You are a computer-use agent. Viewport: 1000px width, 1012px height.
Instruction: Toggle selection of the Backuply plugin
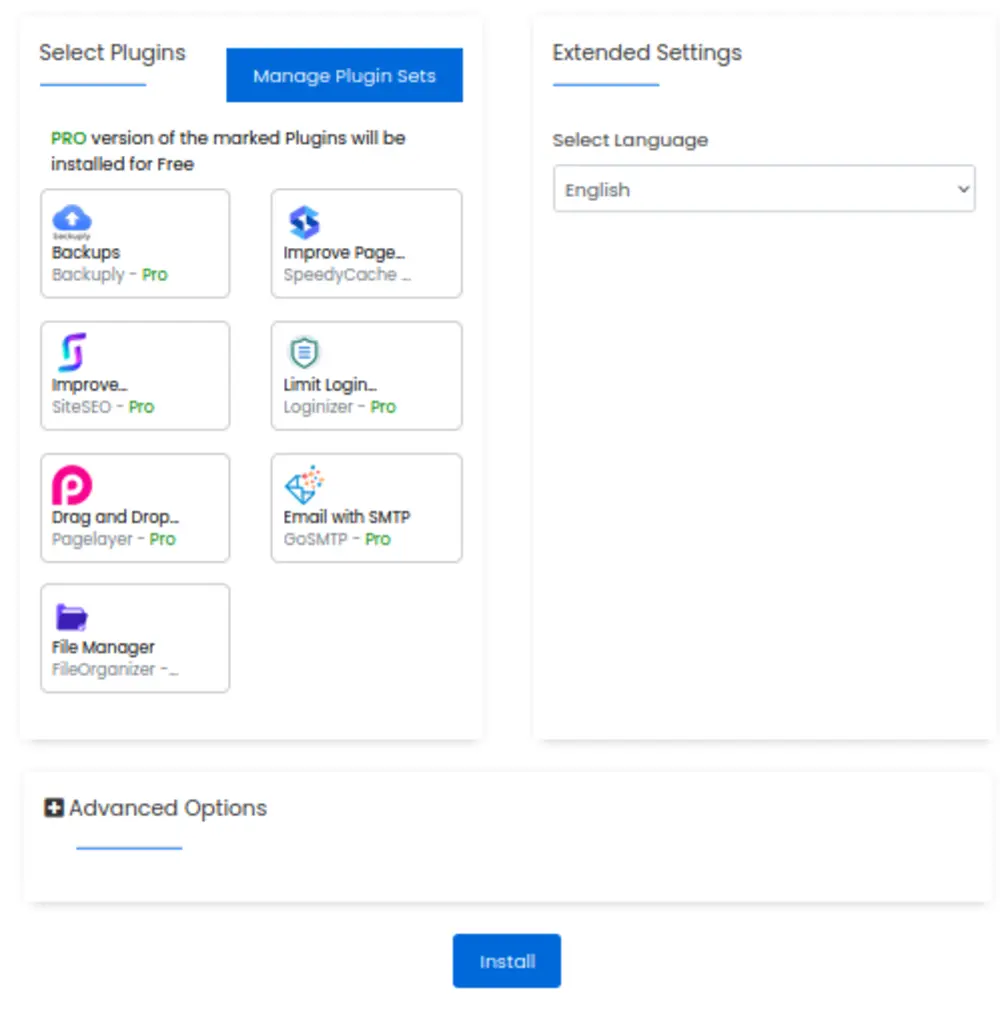(x=135, y=243)
